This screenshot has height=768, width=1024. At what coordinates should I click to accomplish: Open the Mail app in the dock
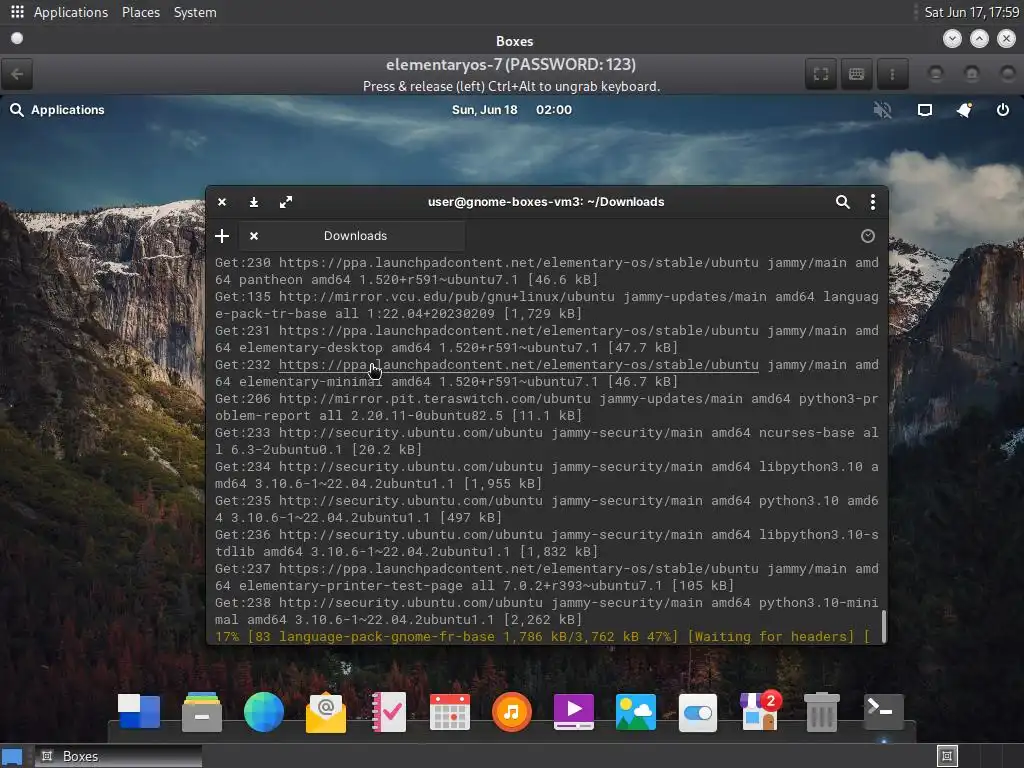[326, 713]
